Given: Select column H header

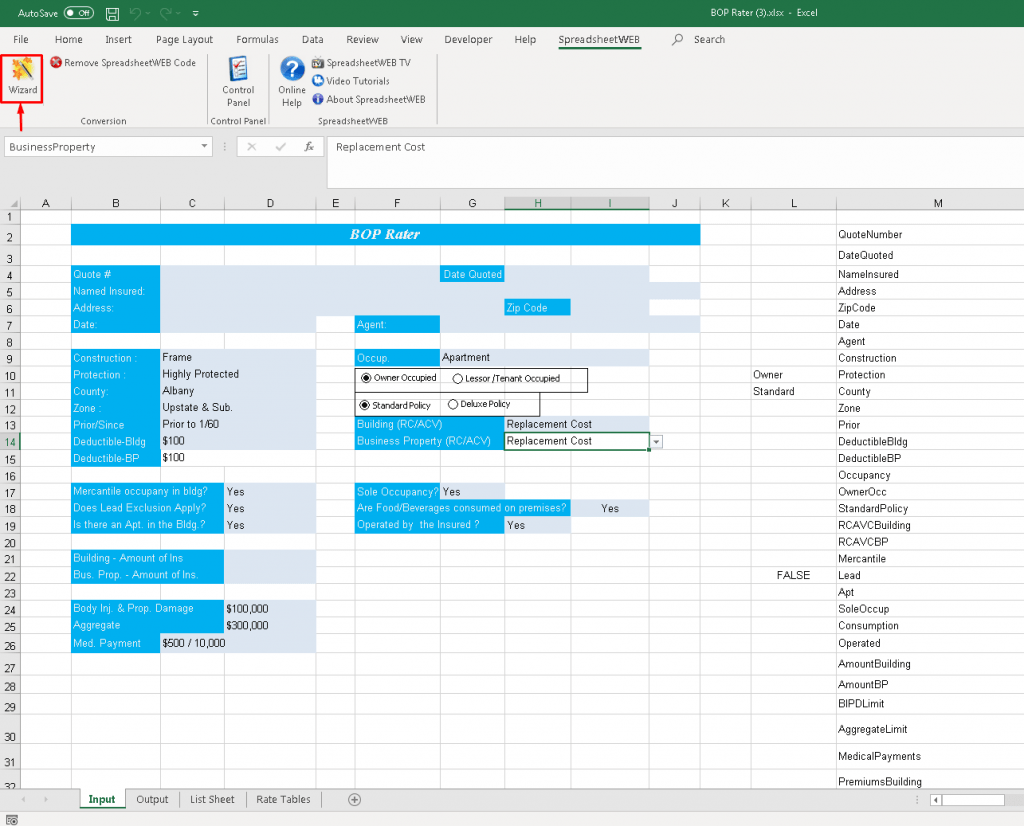Looking at the screenshot, I should [537, 203].
